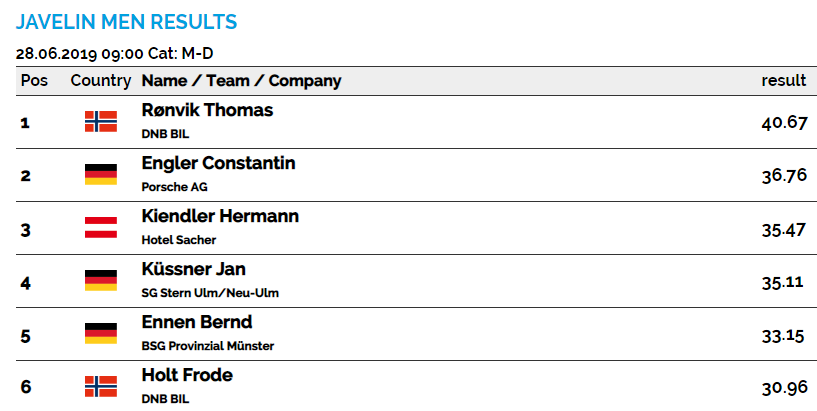Click the BSG Provinzial Münster label
This screenshot has height=411, width=817.
(x=208, y=346)
